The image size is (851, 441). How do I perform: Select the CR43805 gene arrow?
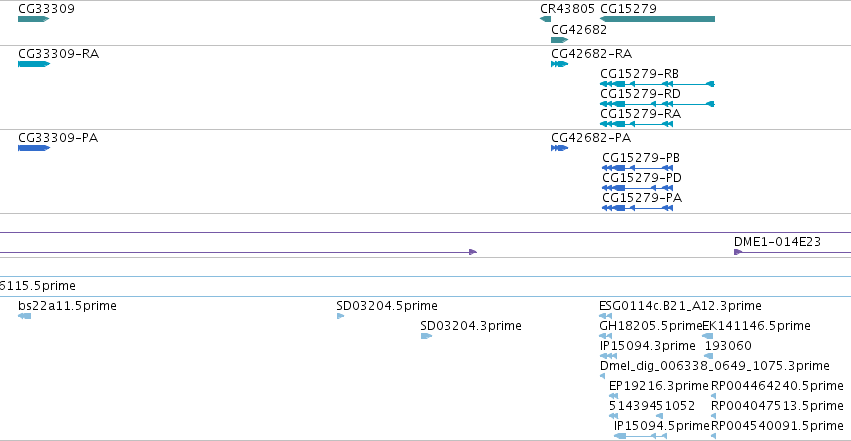[545, 19]
